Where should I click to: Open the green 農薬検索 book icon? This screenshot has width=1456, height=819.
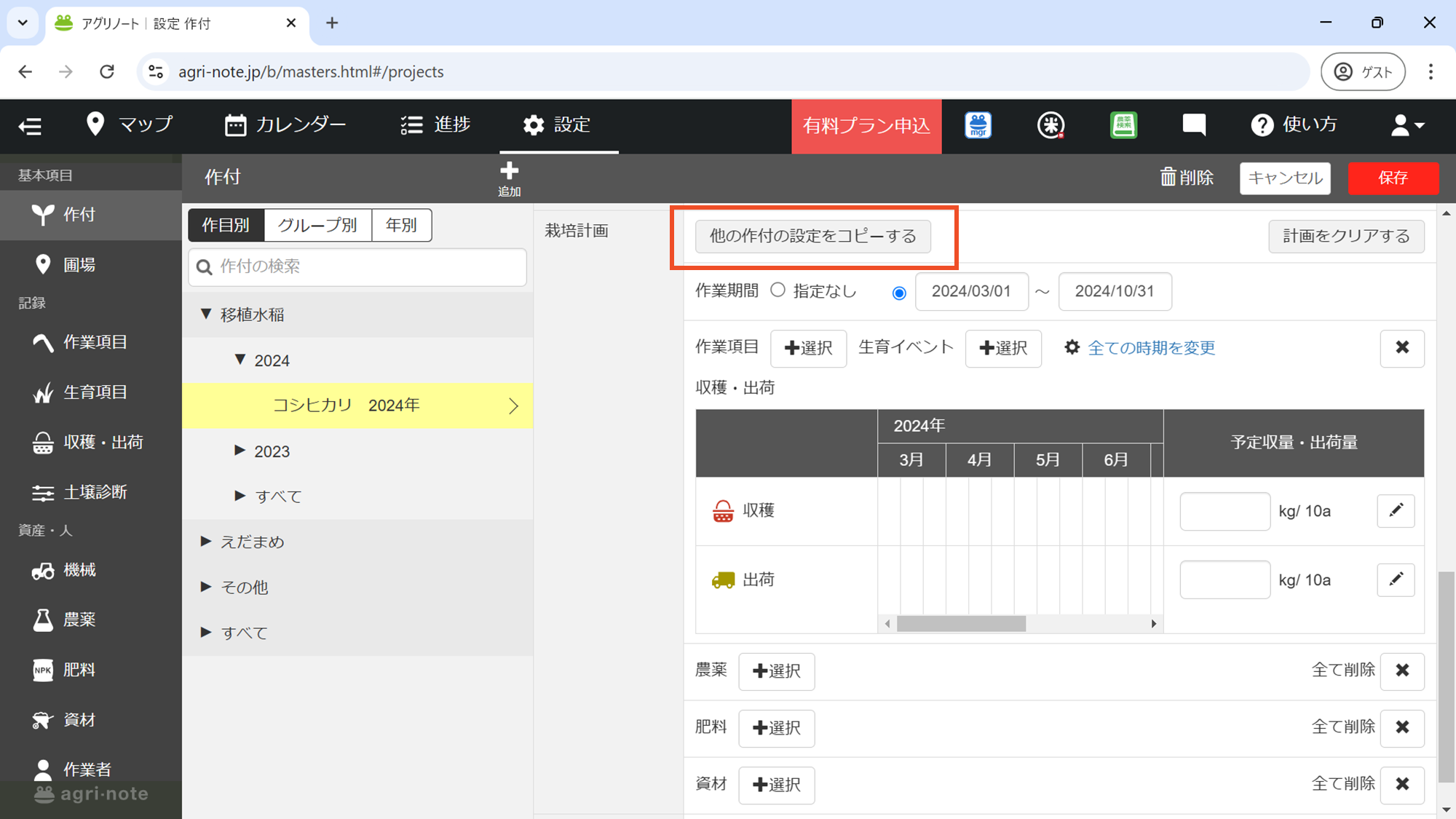pos(1123,125)
